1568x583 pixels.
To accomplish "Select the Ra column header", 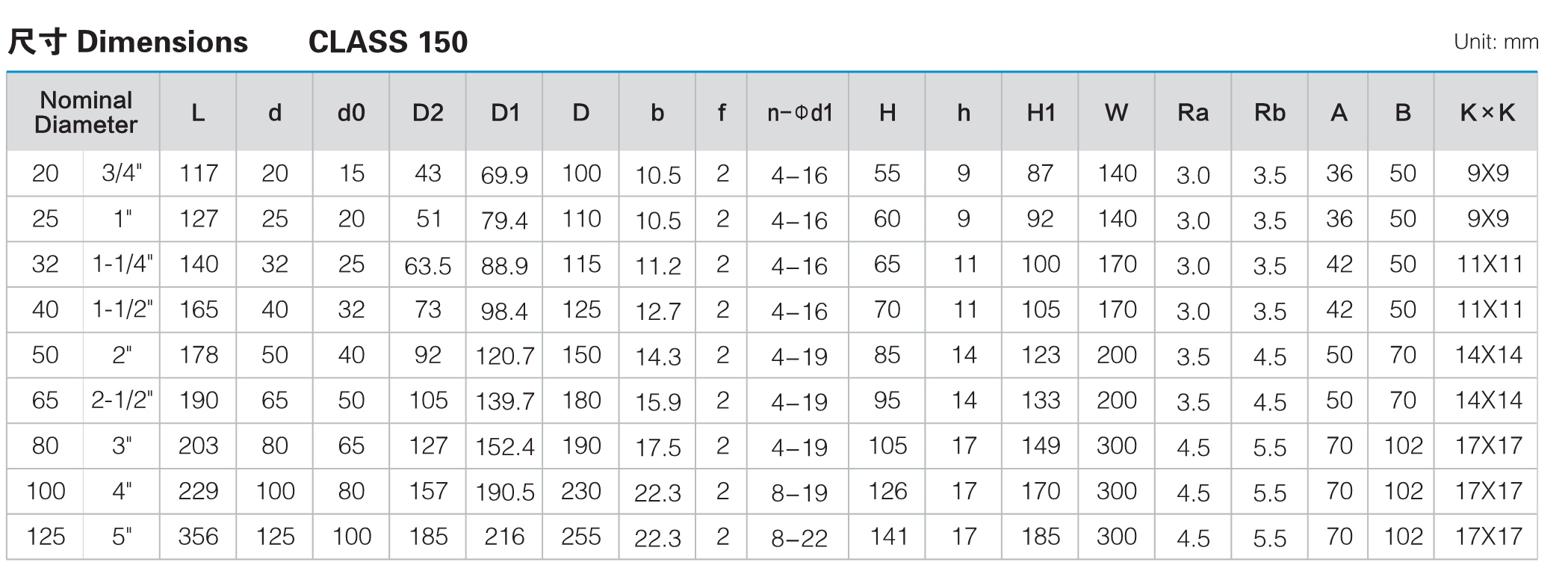I will [1193, 112].
